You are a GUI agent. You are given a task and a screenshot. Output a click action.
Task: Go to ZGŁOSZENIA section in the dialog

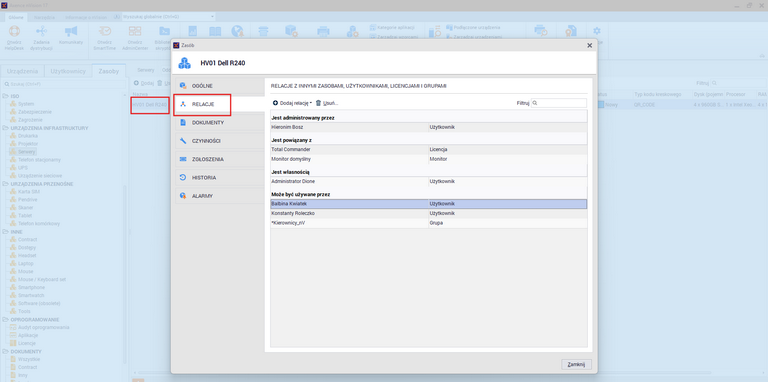tap(219, 159)
